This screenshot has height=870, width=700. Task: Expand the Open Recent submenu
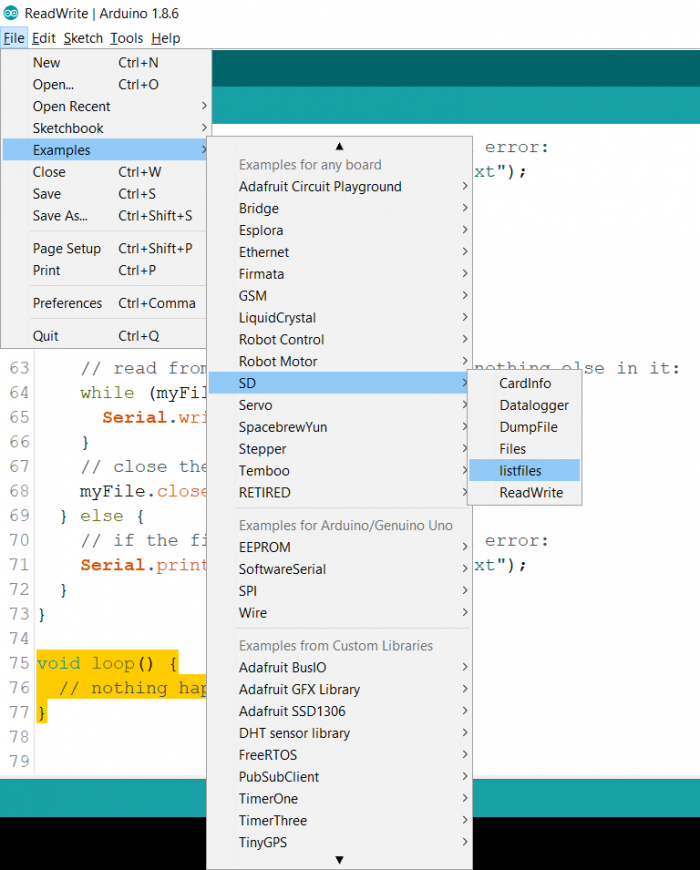pyautogui.click(x=105, y=106)
